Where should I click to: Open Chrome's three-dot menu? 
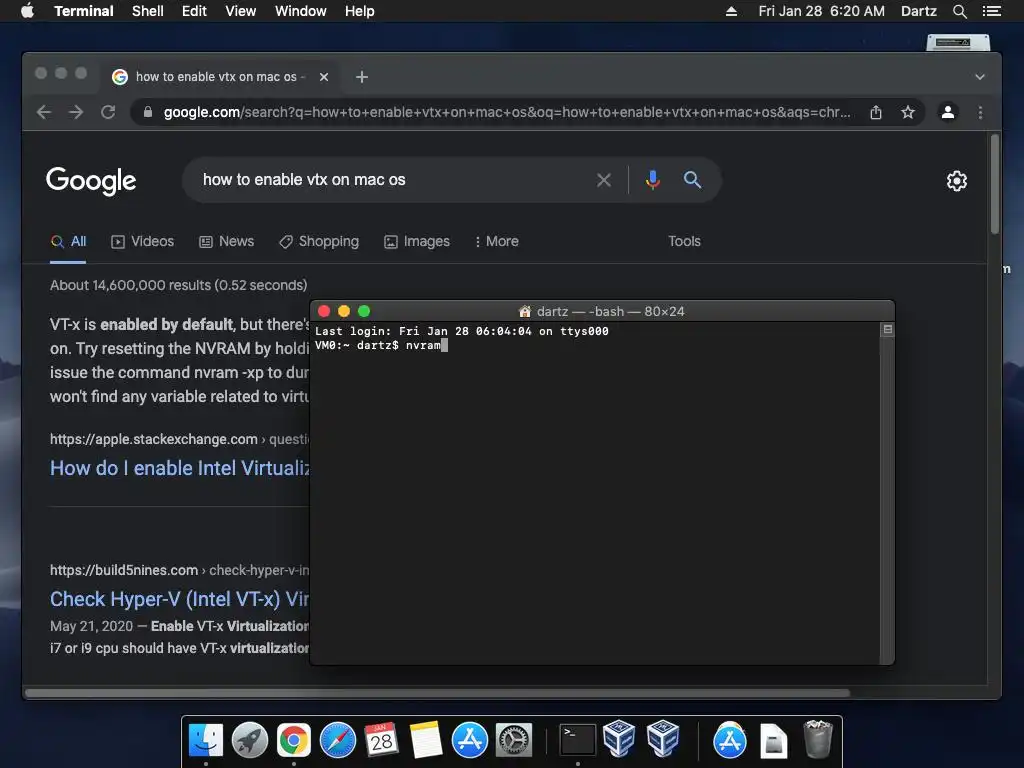point(980,112)
